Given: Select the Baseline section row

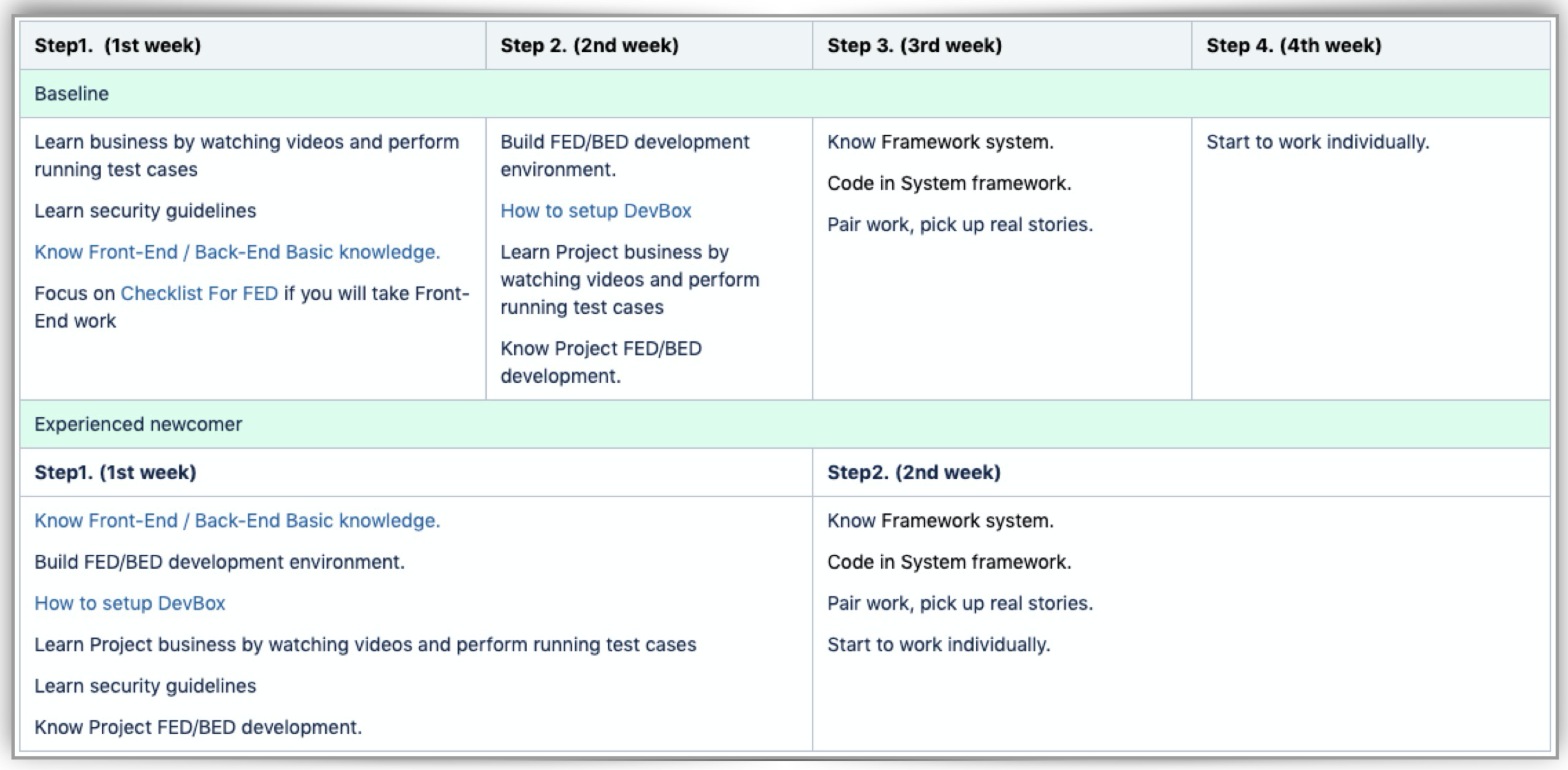Looking at the screenshot, I should 785,93.
